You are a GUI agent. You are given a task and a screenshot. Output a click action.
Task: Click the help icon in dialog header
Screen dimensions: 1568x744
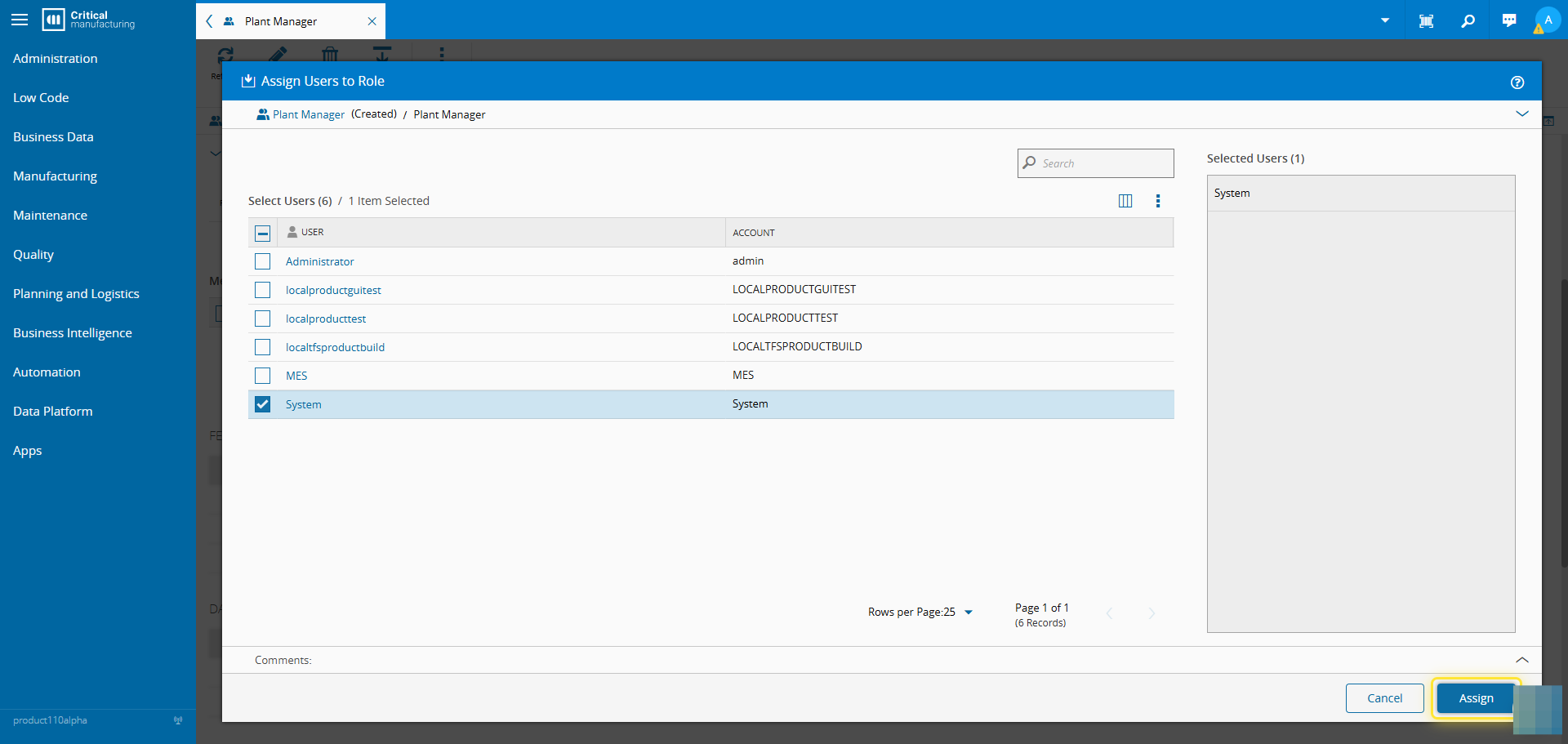1517,82
